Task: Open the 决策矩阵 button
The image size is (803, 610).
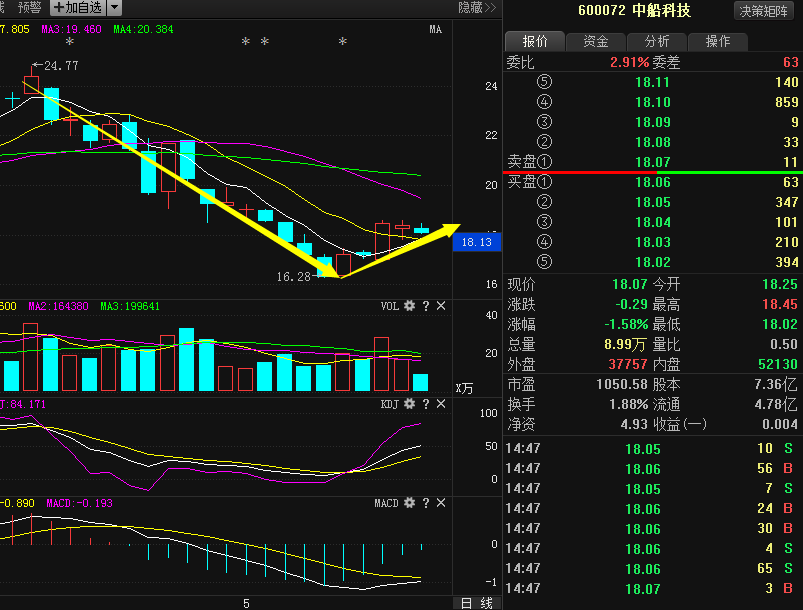Action: [764, 11]
